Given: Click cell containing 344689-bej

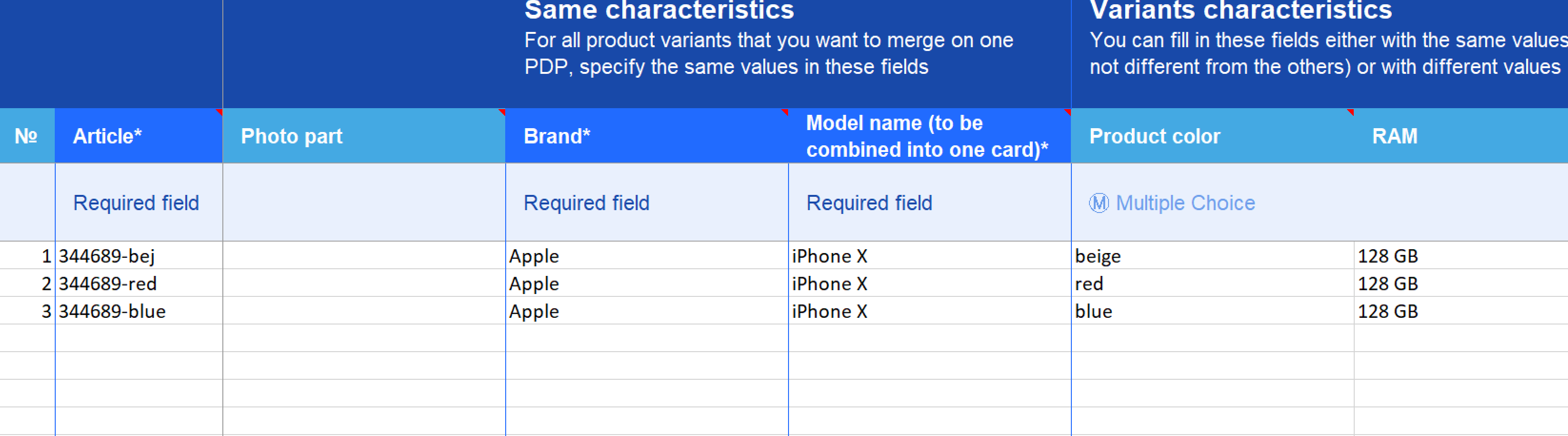Looking at the screenshot, I should [139, 256].
